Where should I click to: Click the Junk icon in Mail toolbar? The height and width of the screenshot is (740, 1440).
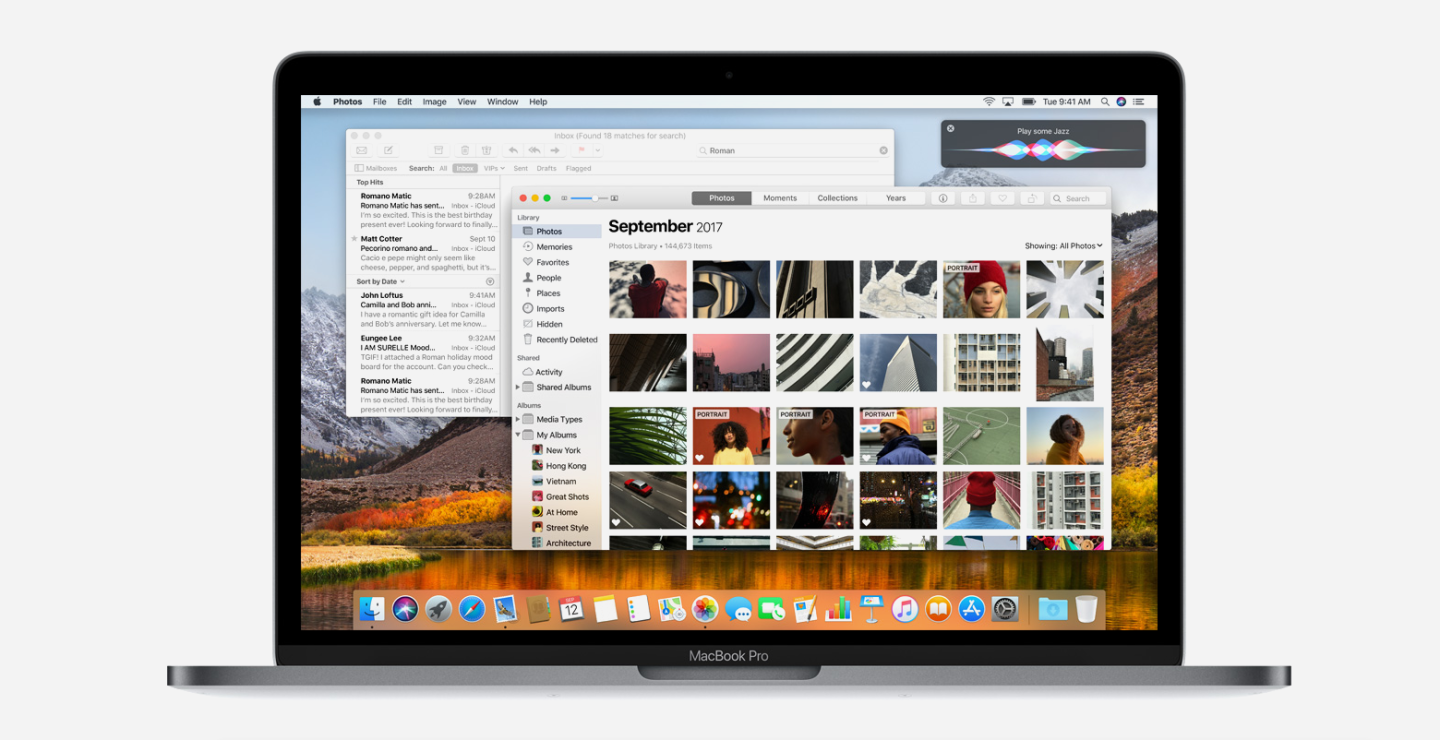(x=487, y=150)
